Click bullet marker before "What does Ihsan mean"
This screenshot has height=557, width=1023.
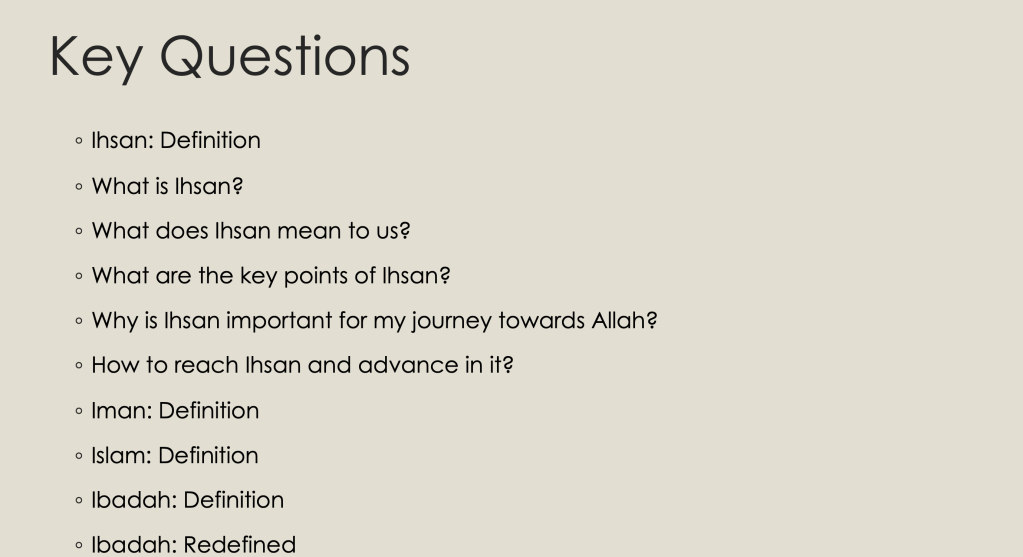79,232
